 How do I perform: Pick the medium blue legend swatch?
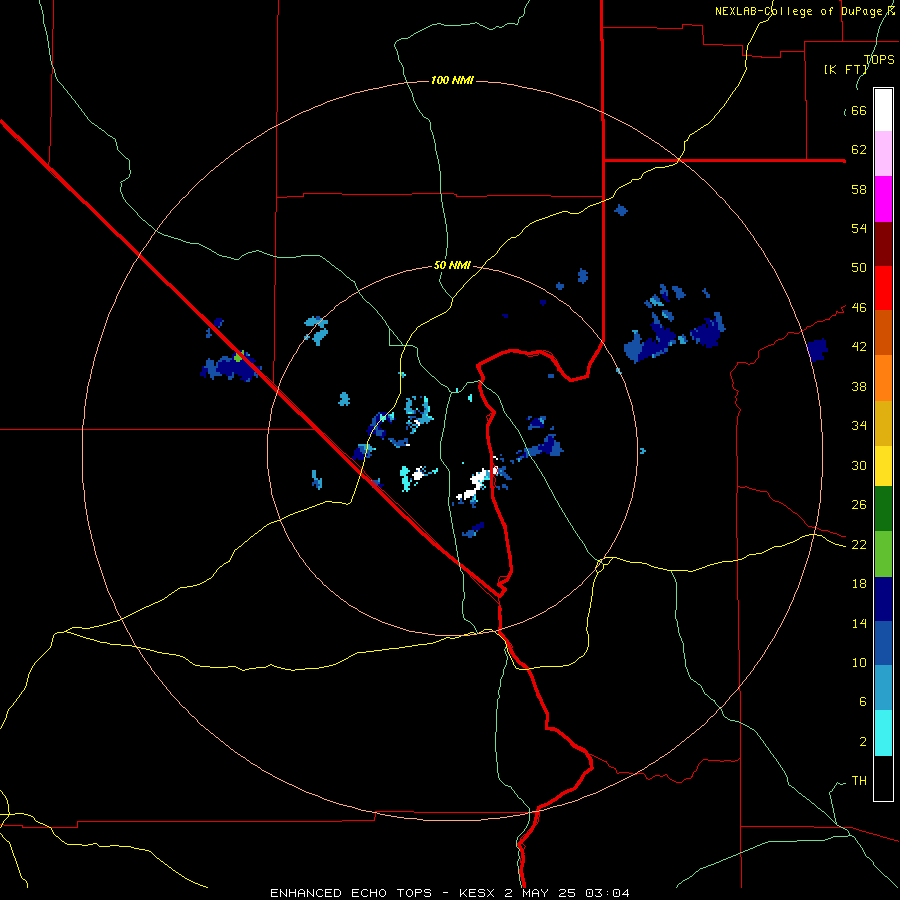[883, 643]
